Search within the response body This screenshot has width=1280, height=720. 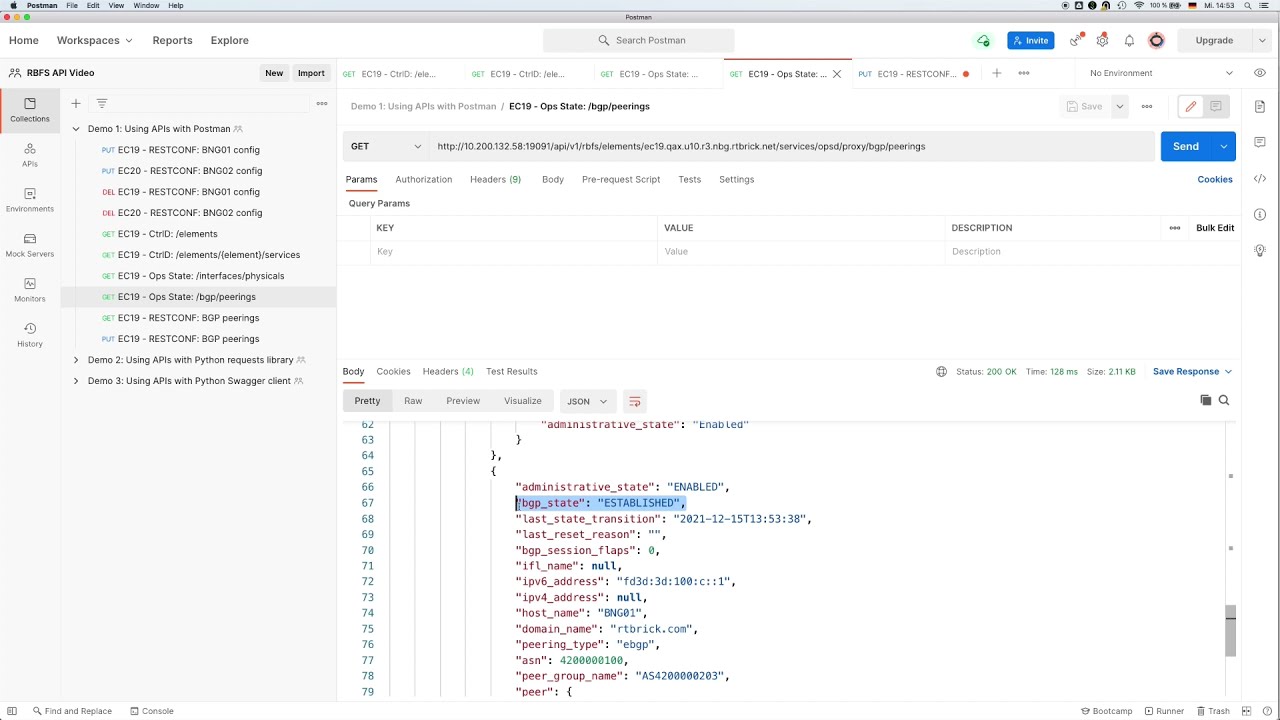[1223, 400]
